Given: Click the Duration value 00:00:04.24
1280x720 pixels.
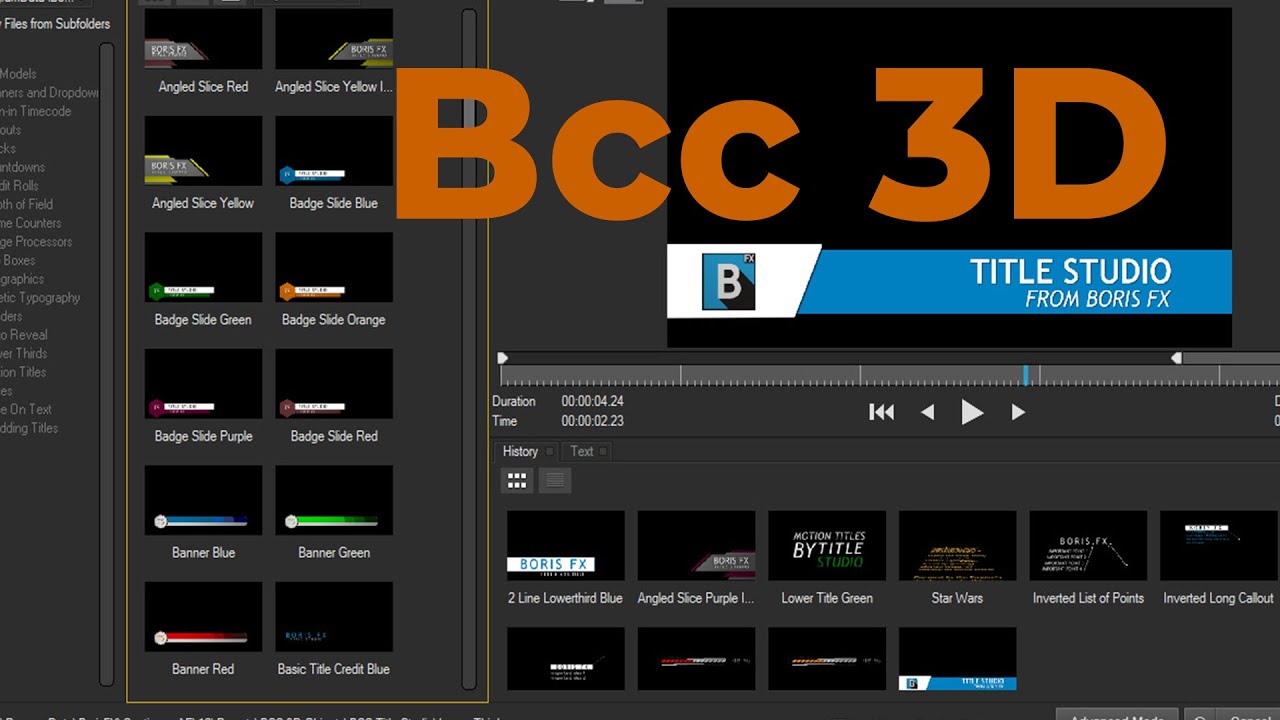Looking at the screenshot, I should pos(592,401).
